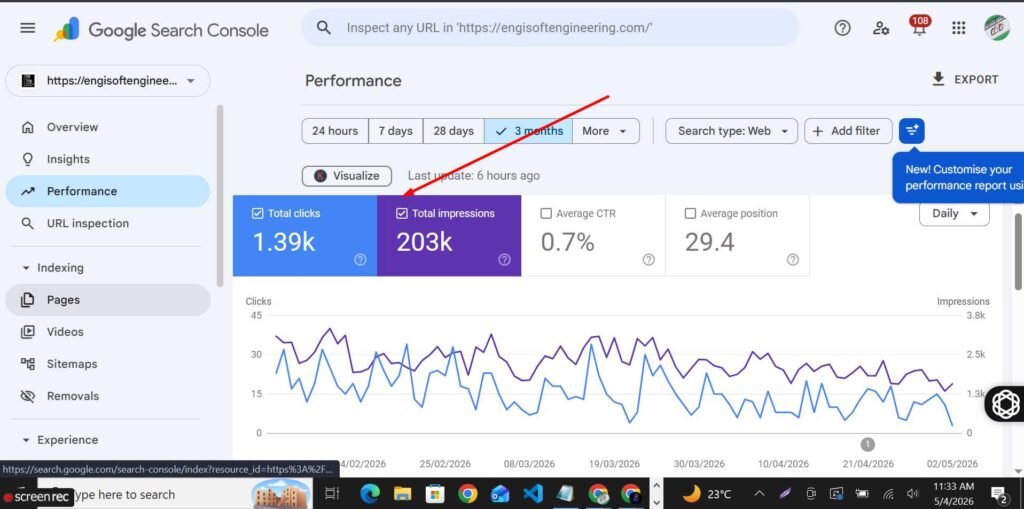Open the Help question mark icon
The image size is (1024, 509).
[x=842, y=28]
